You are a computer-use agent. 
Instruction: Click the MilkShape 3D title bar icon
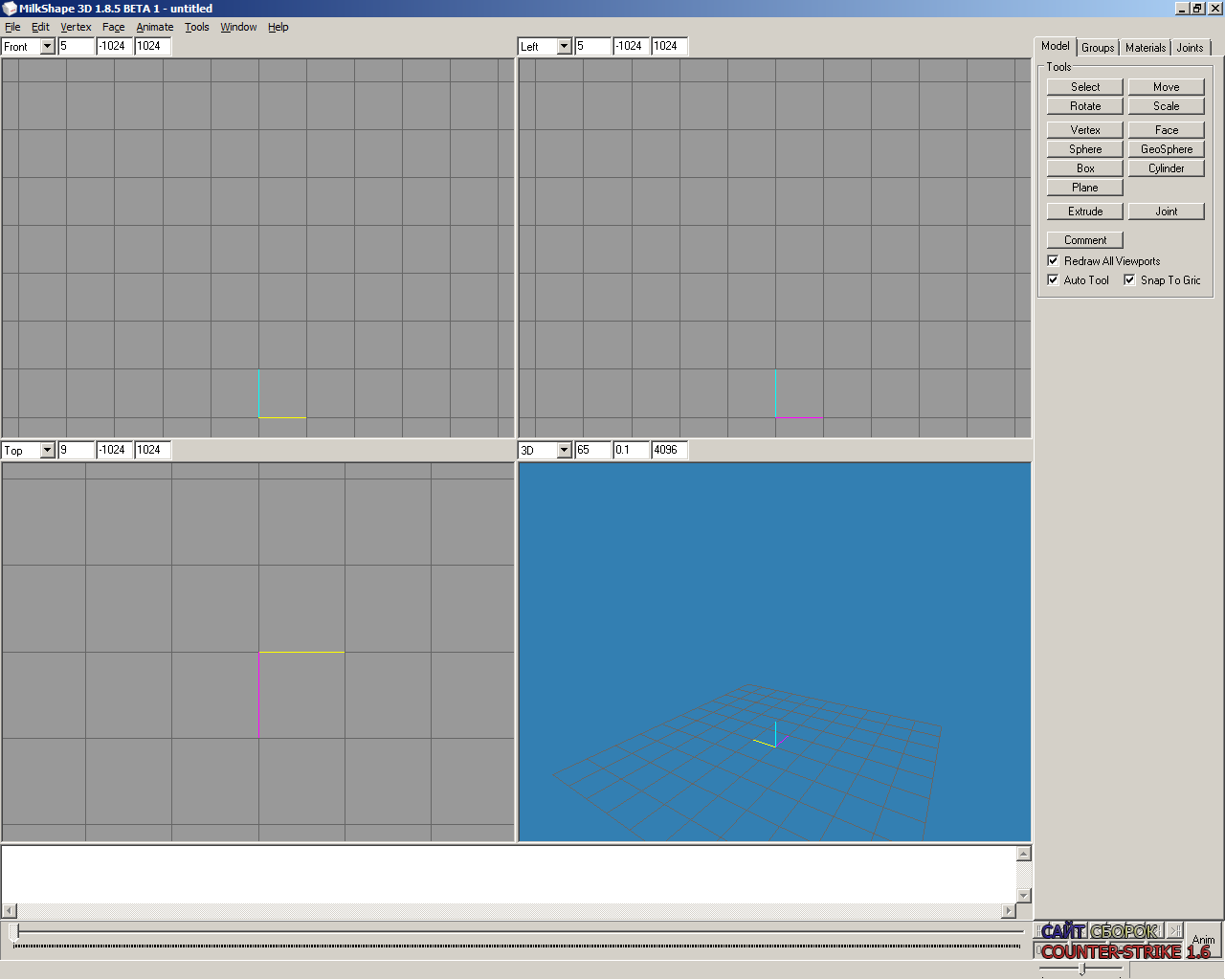pos(10,9)
